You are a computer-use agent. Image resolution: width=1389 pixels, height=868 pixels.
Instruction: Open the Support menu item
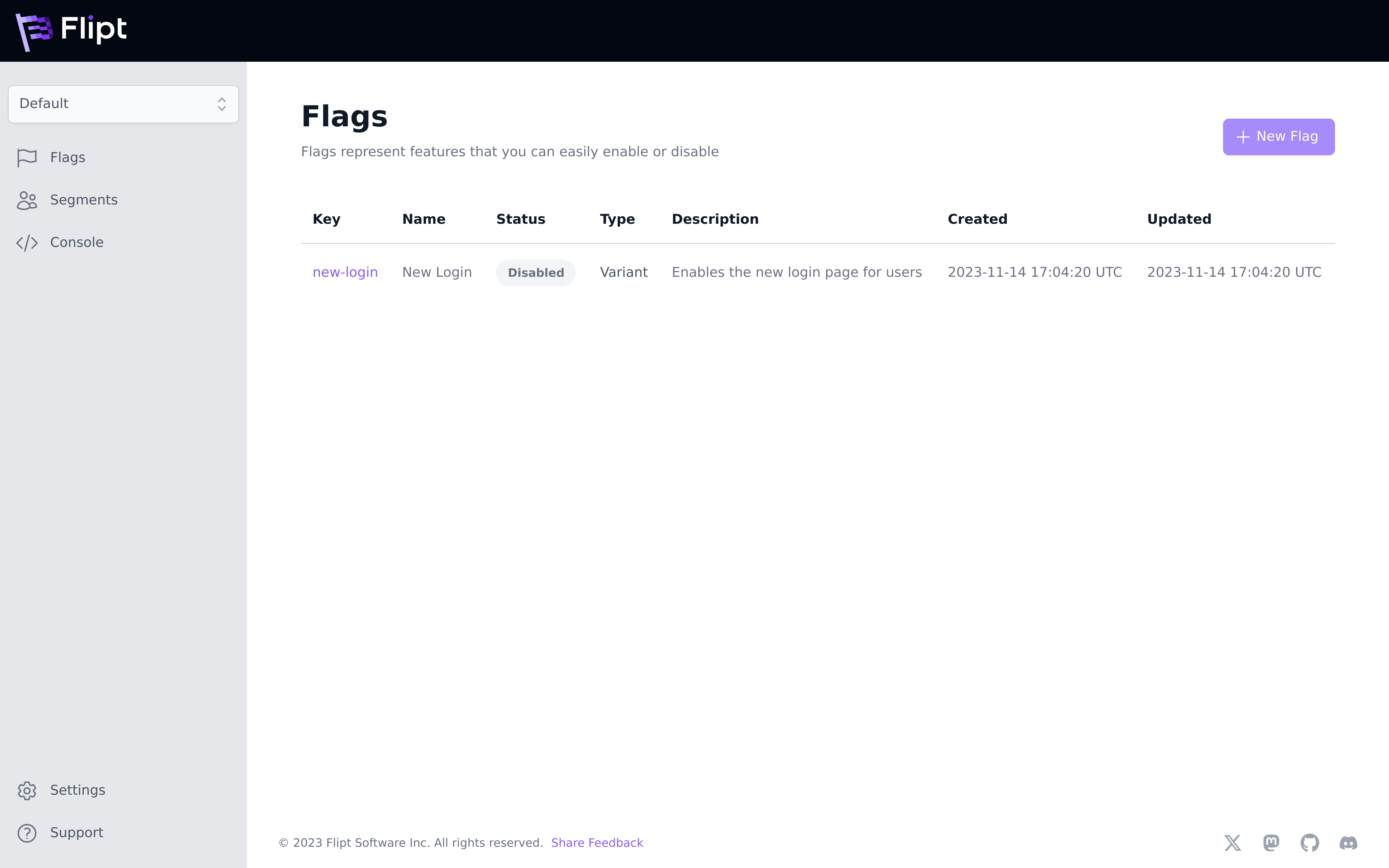click(77, 833)
